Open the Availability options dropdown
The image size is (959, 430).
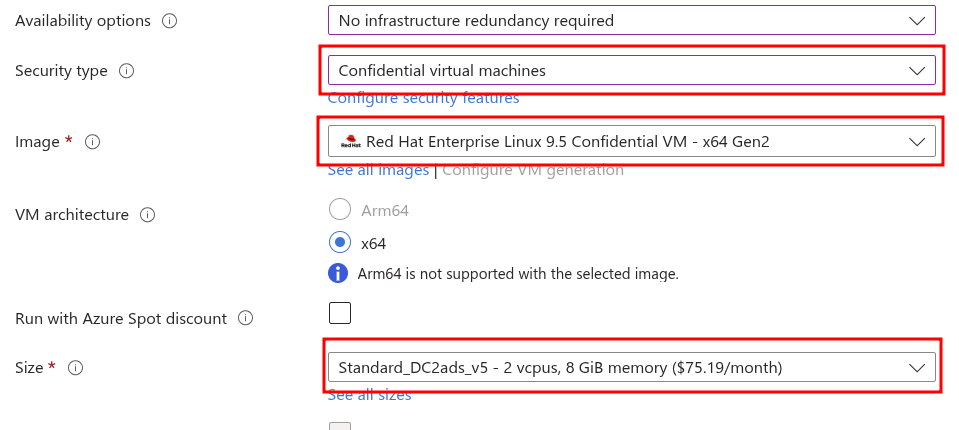point(631,20)
